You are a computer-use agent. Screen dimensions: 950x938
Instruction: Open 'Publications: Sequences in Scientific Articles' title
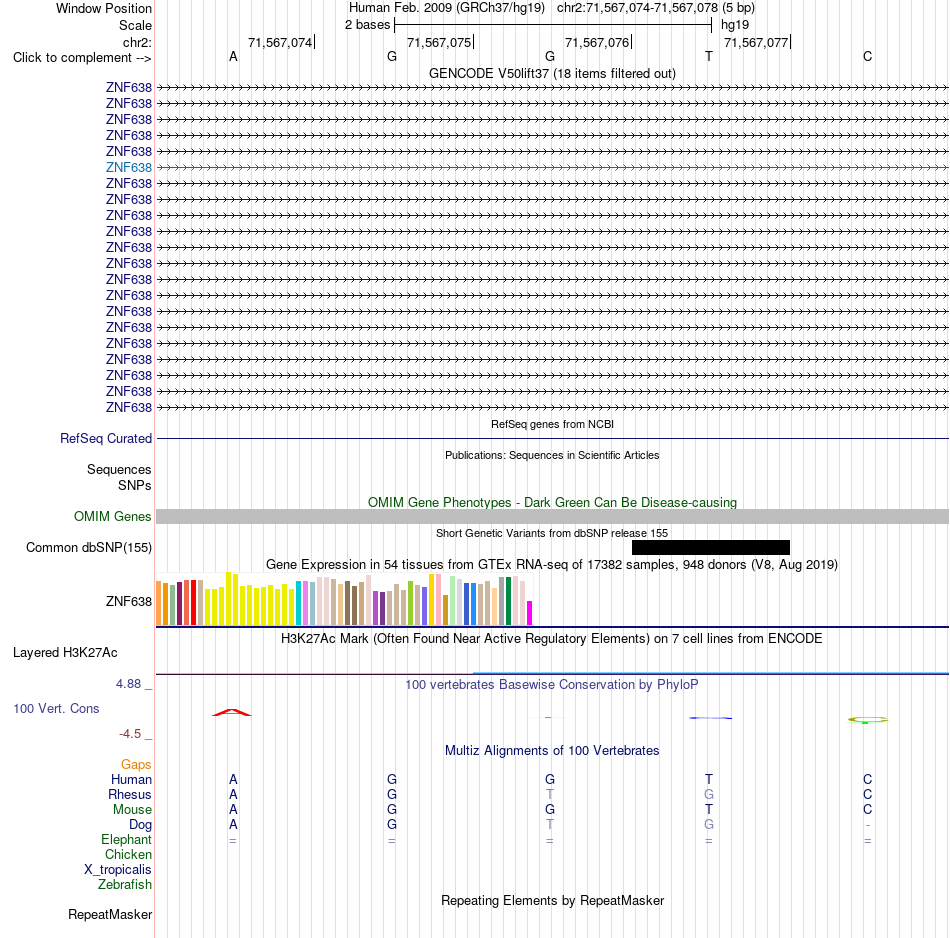(552, 455)
